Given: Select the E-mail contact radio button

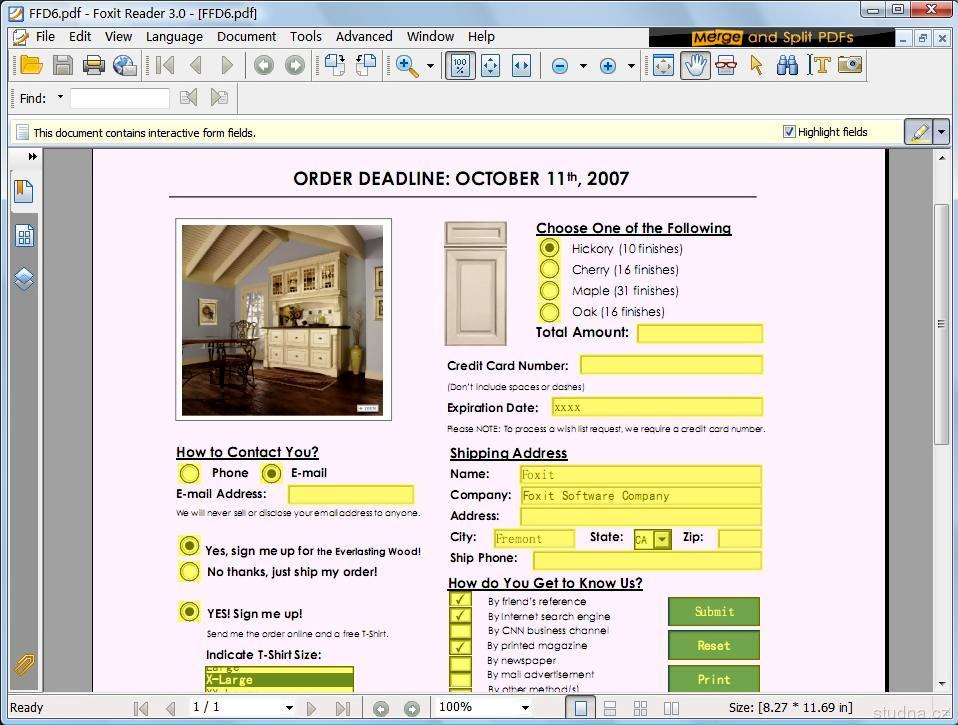Looking at the screenshot, I should [x=271, y=473].
